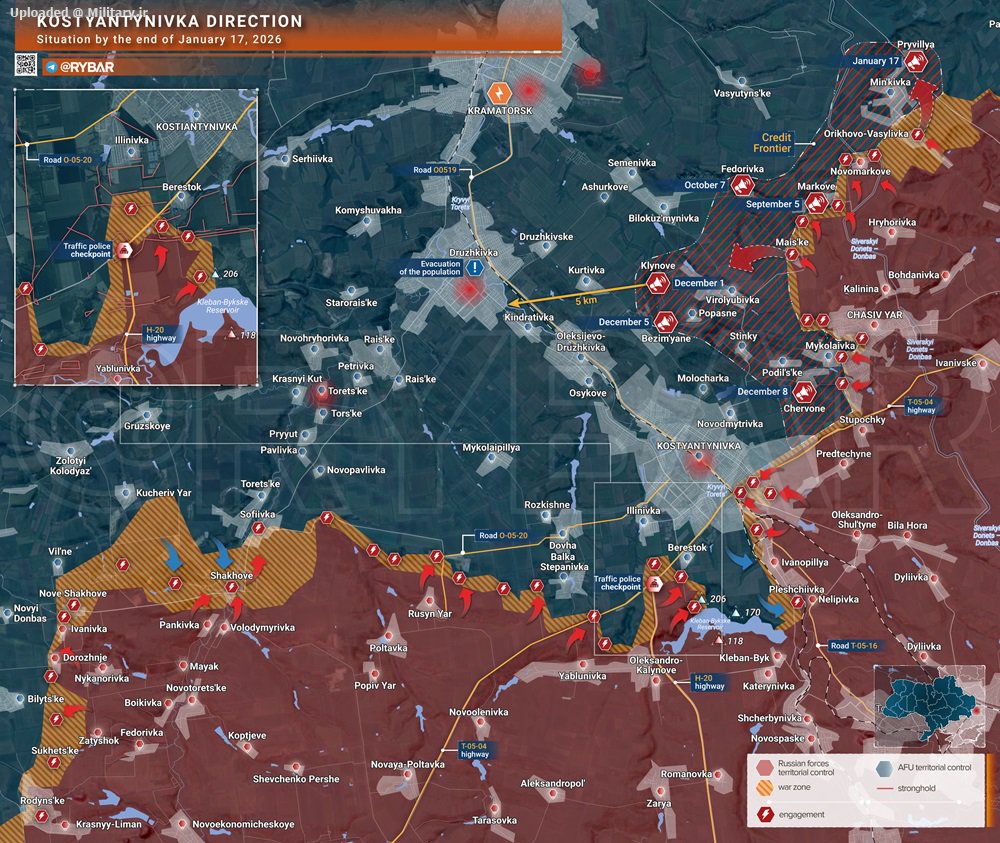1000x843 pixels.
Task: Click the @RYBAR channel name
Action: [87, 67]
